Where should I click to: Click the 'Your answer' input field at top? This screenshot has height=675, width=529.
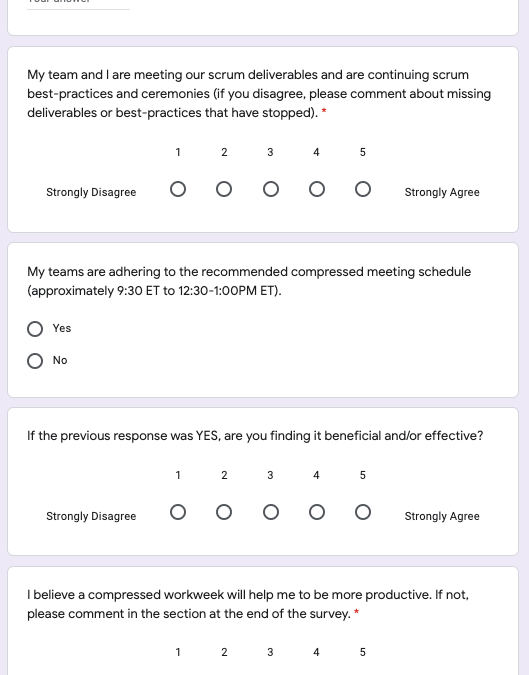tap(78, 3)
